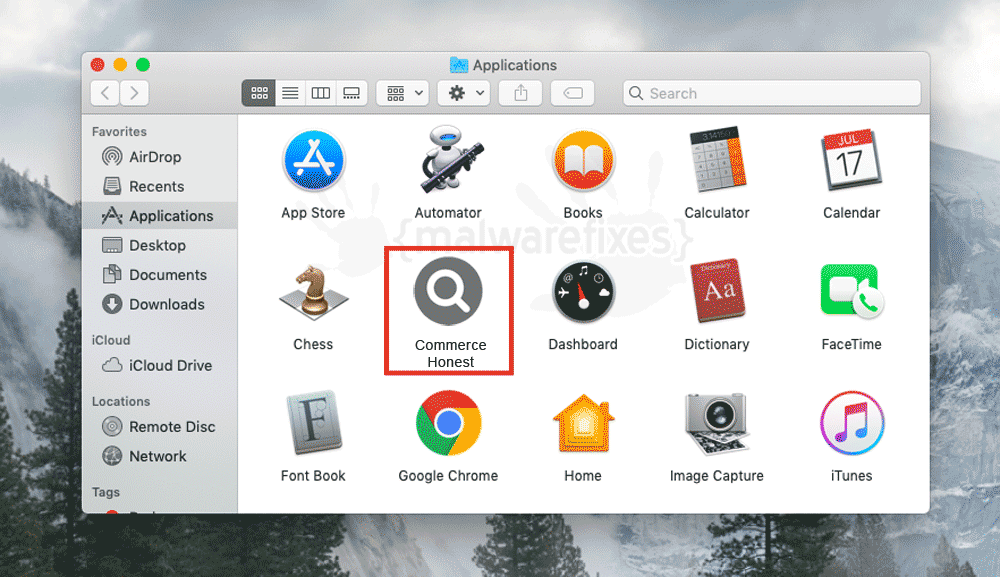Viewport: 1000px width, 577px height.
Task: Click the "Books" name label
Action: coord(583,213)
